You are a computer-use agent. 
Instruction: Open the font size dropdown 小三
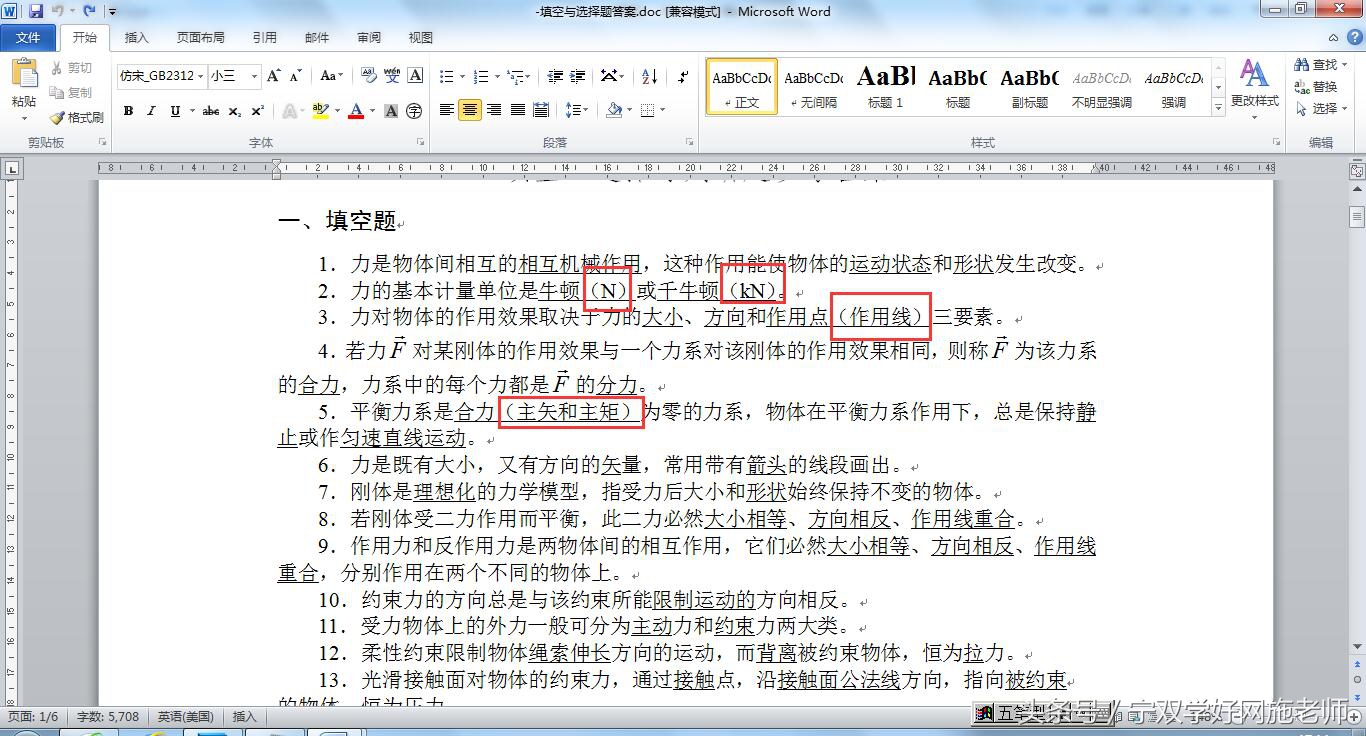(254, 76)
